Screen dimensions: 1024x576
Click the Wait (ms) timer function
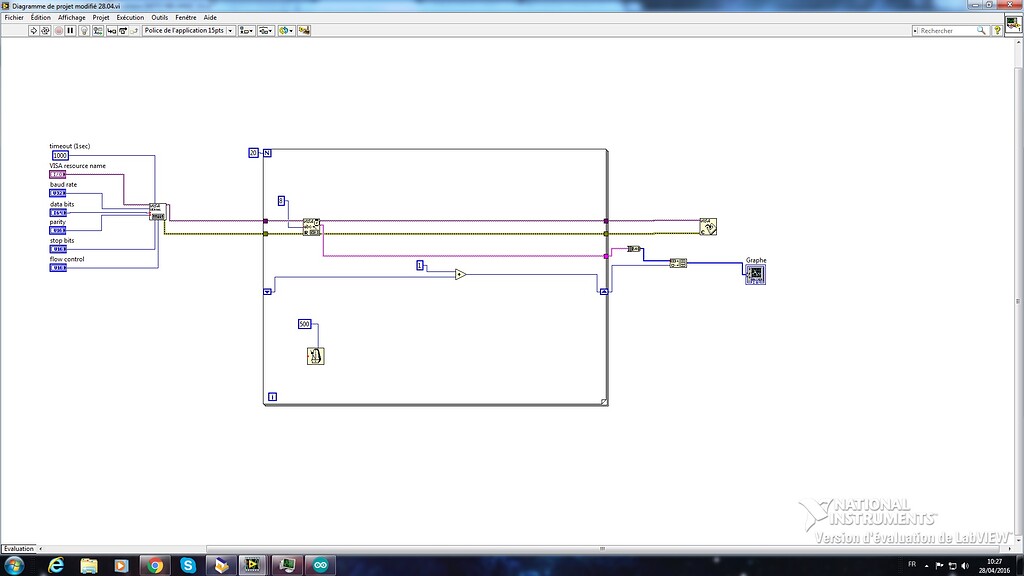pyautogui.click(x=315, y=355)
